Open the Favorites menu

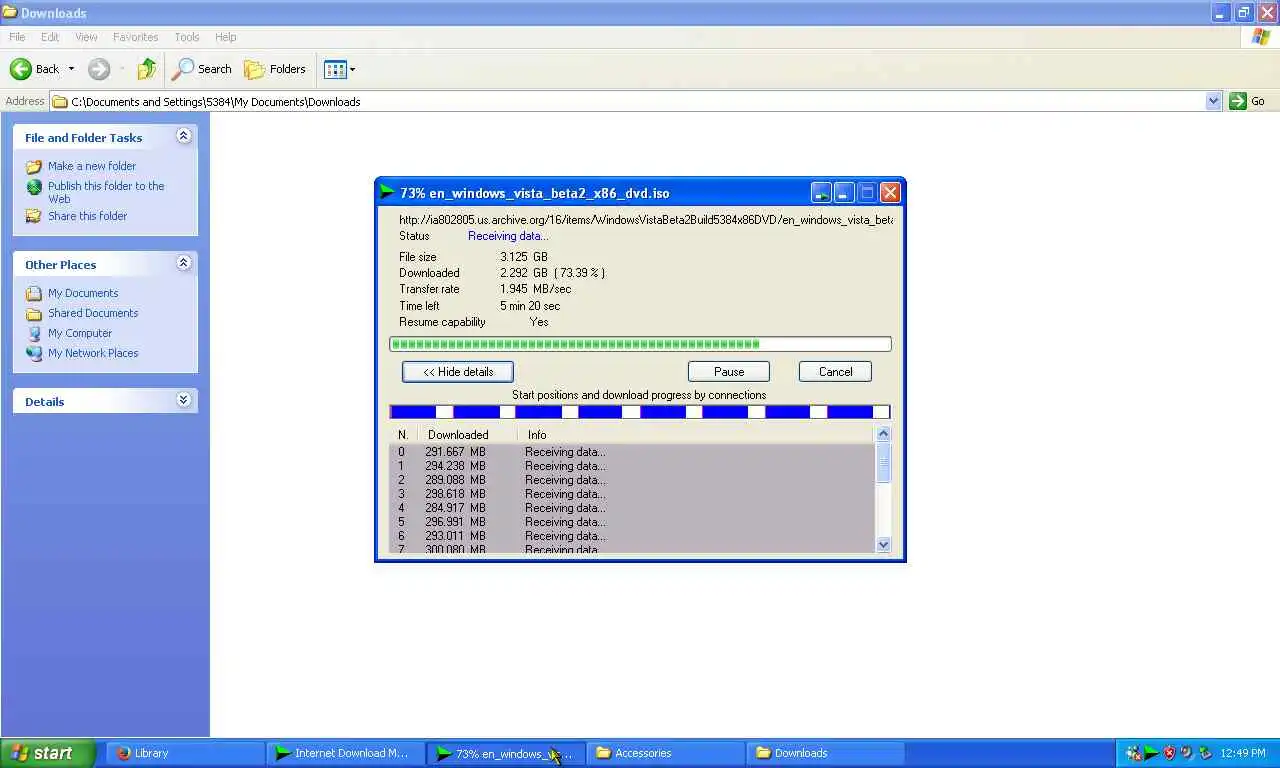(135, 37)
